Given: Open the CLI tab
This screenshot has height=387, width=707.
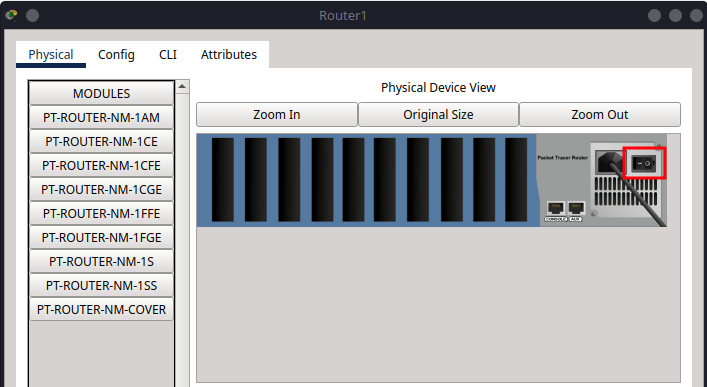Looking at the screenshot, I should coord(168,55).
